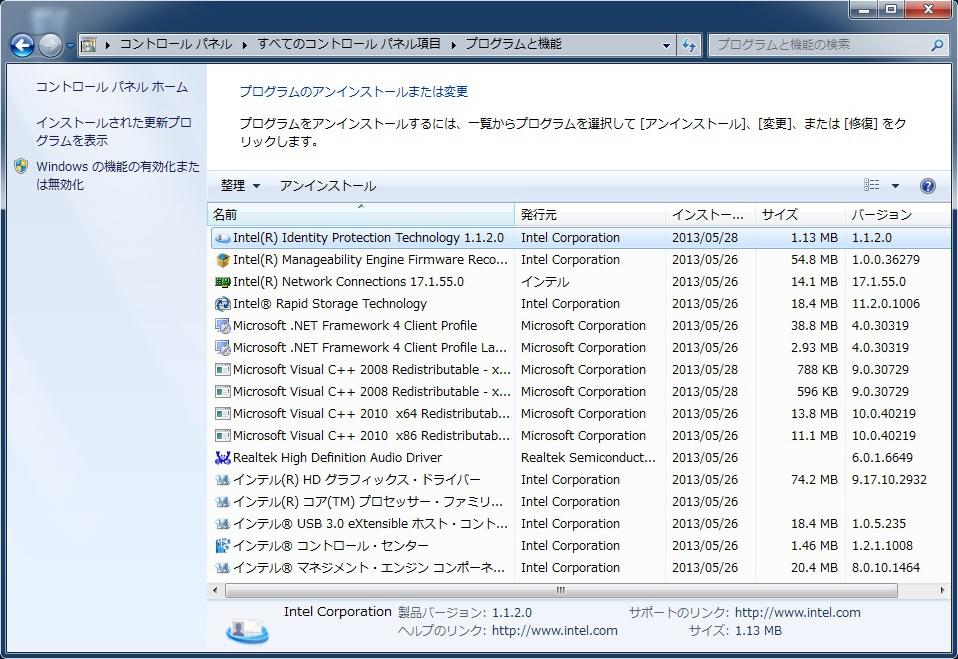Select Intel® Rapid Storage Technology name
This screenshot has height=659, width=958.
tap(330, 304)
